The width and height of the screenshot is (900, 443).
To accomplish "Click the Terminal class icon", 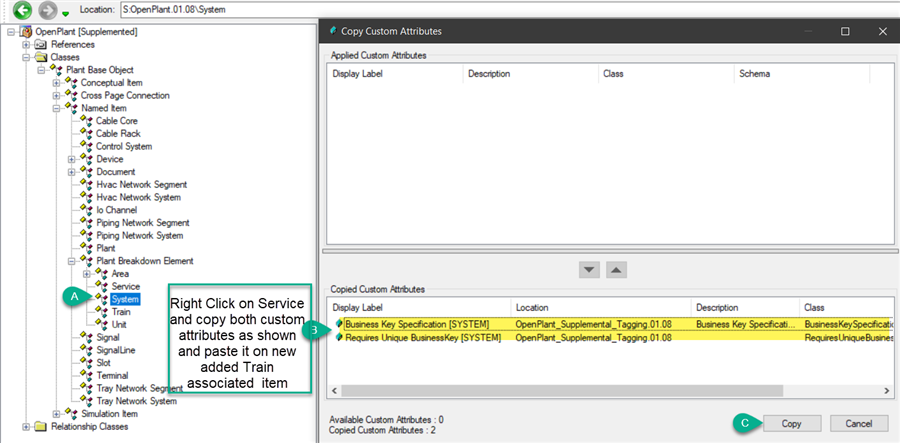I will pyautogui.click(x=87, y=375).
